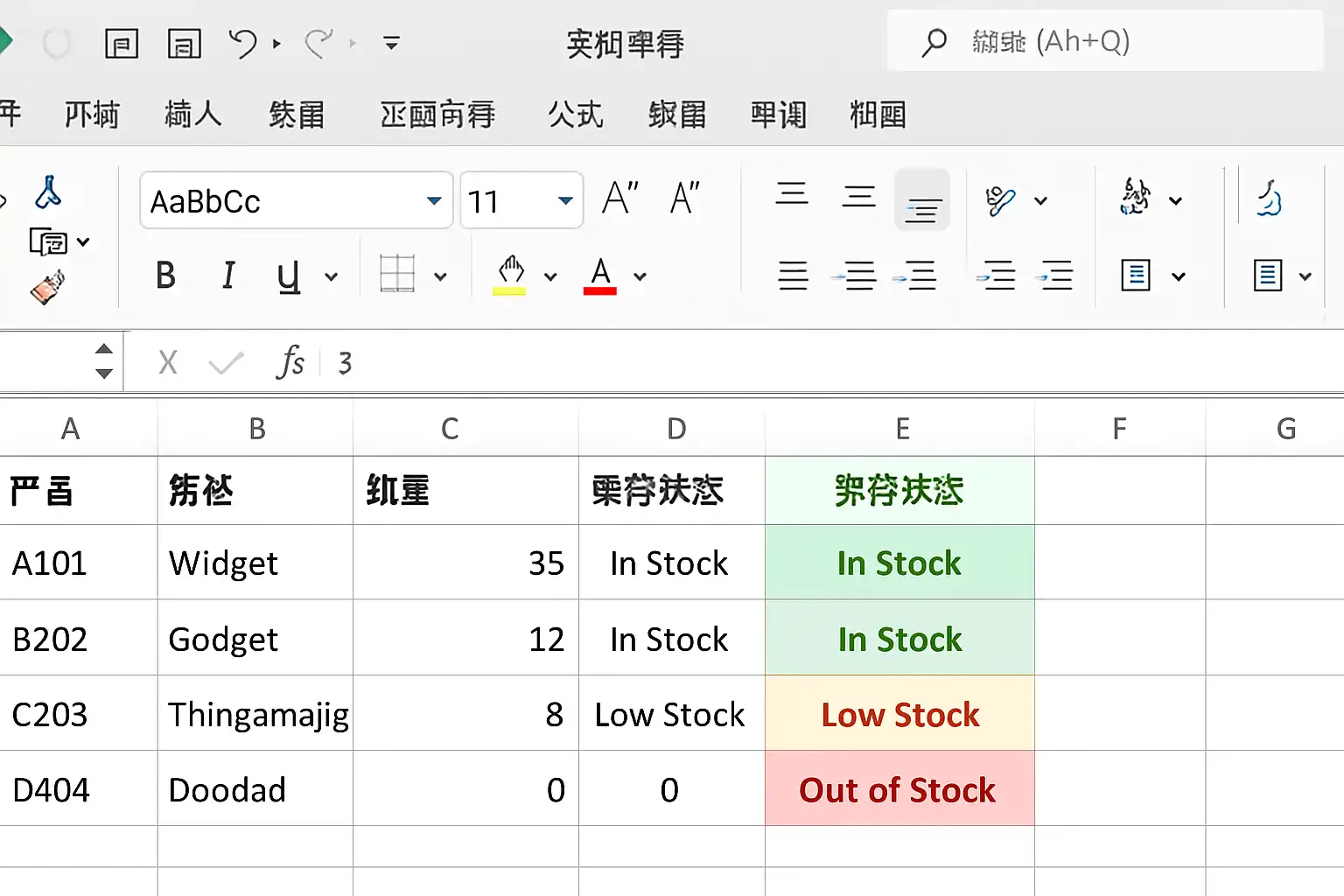Screen dimensions: 1344x896
Task: Click the Cut scissors icon
Action: [47, 192]
